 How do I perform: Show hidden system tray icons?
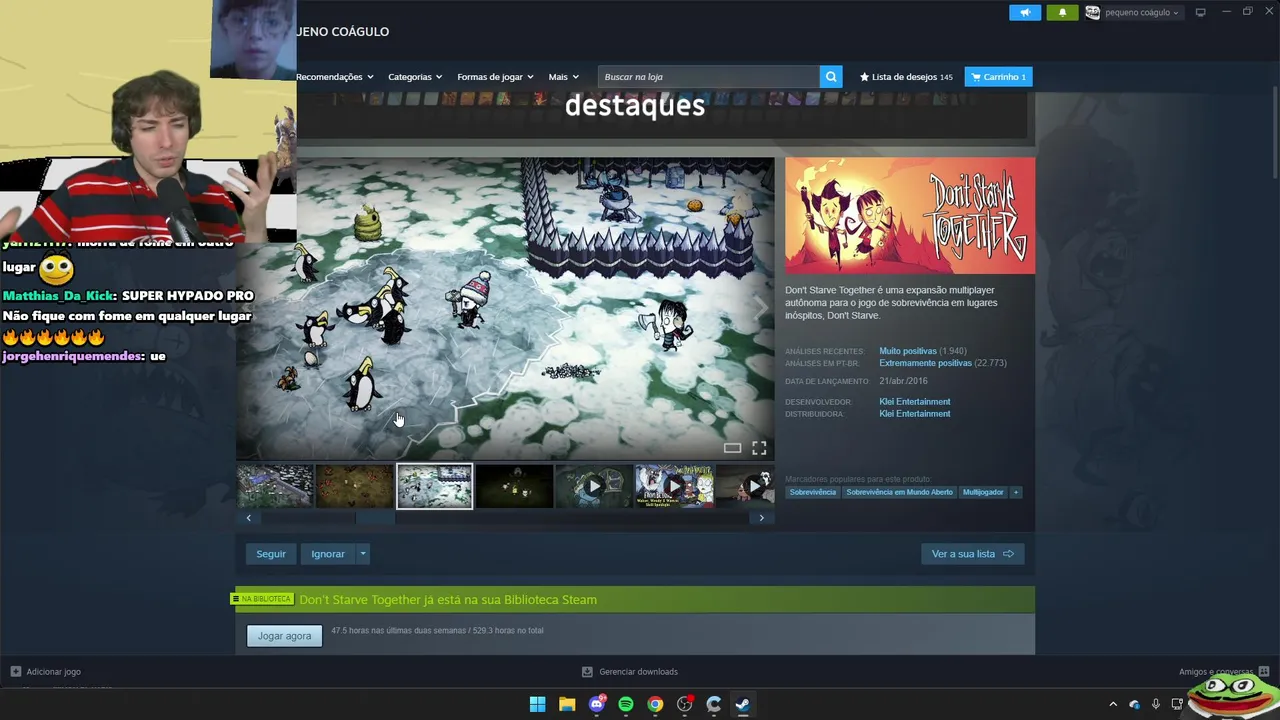point(1113,704)
